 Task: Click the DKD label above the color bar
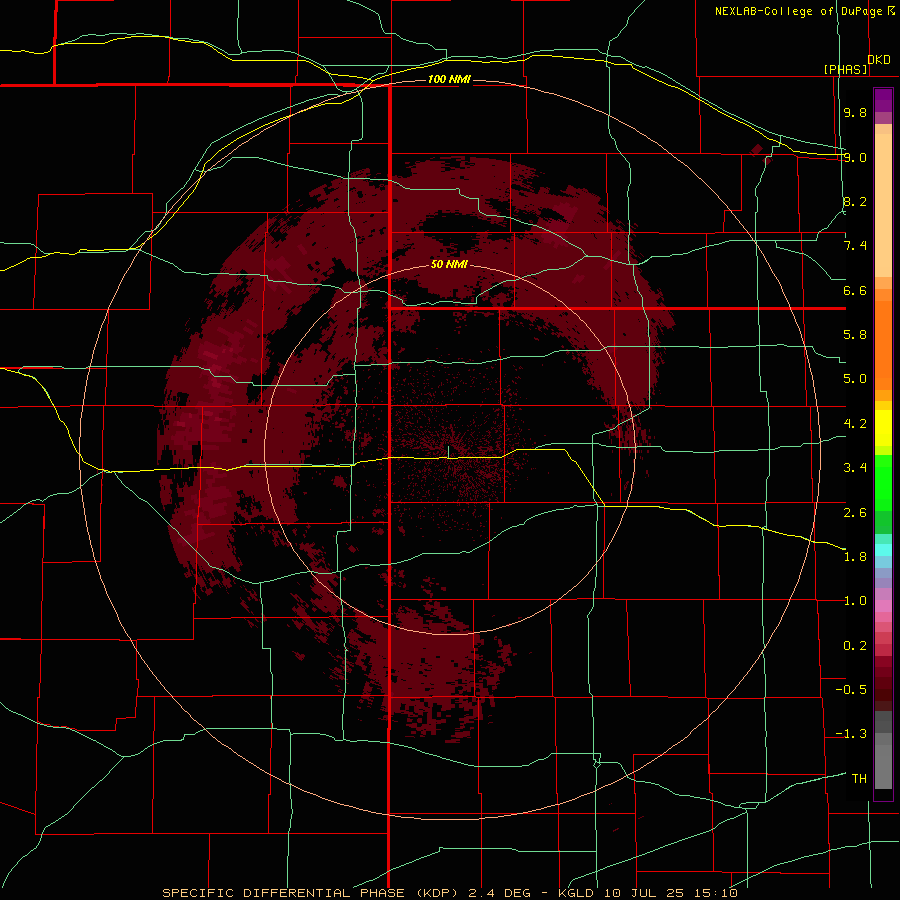[879, 60]
